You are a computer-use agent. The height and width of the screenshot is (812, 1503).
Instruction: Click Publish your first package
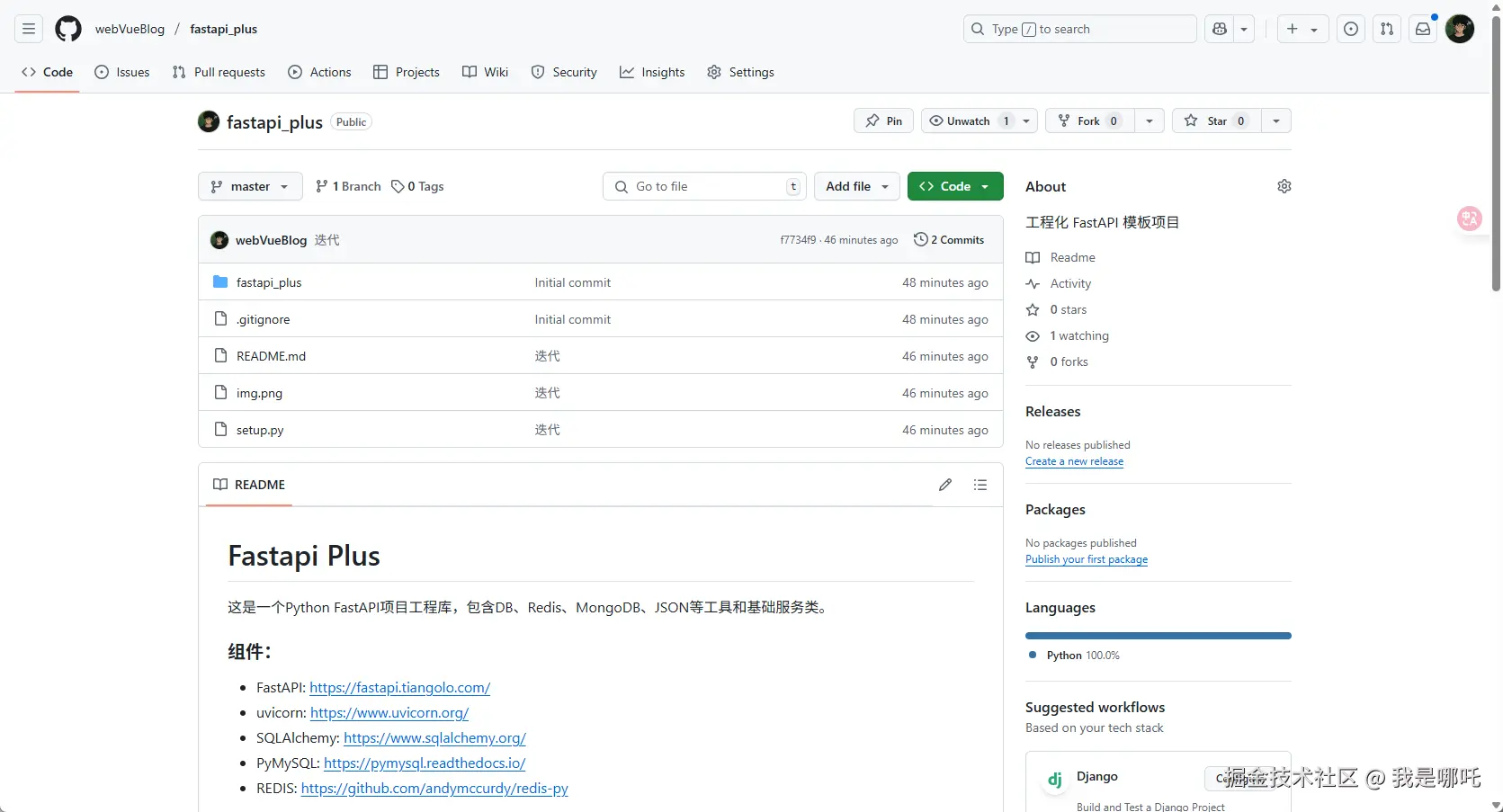[x=1087, y=559]
